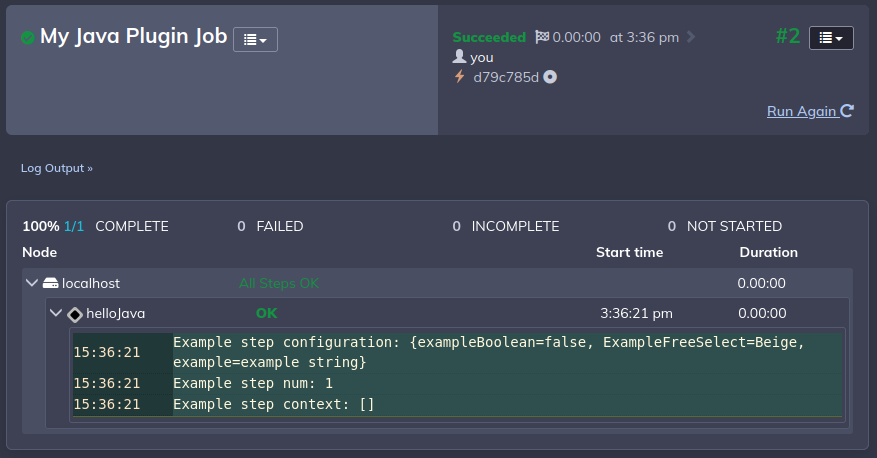Click the user avatar icon beside 'you'
877x458 pixels.
pos(459,56)
